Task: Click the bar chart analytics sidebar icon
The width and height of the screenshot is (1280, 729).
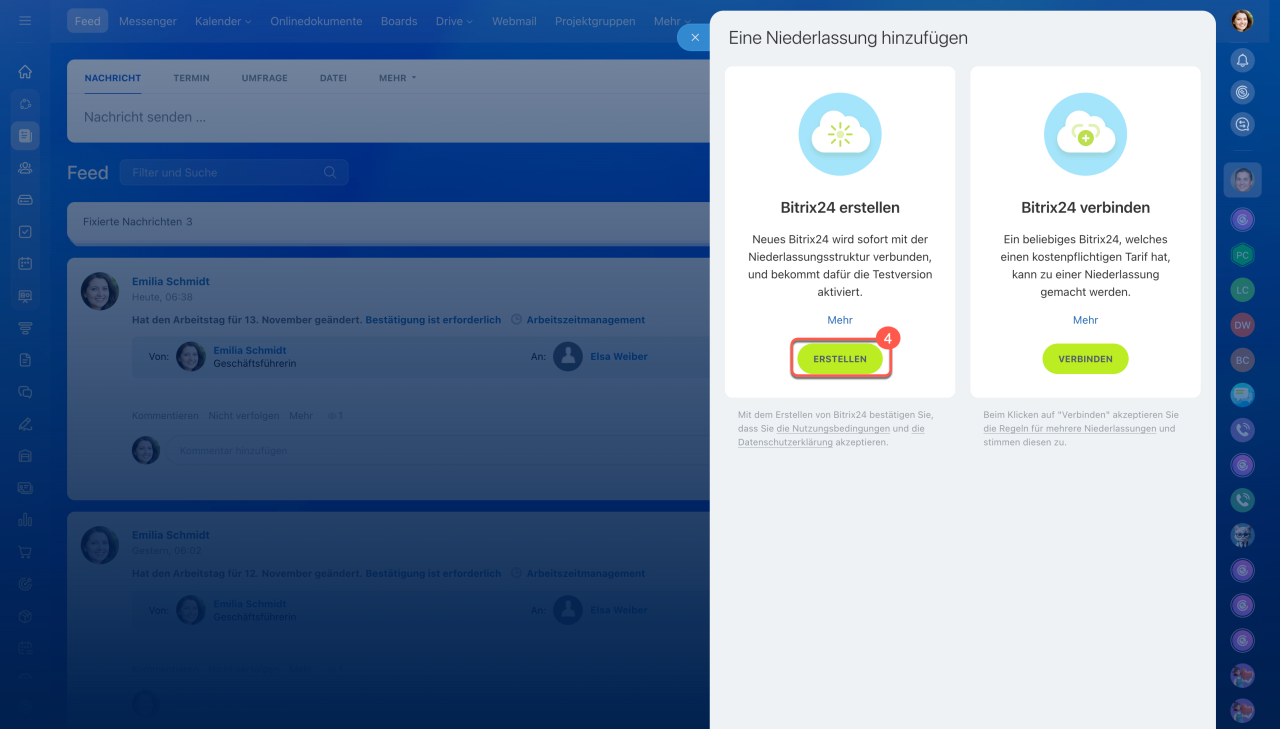Action: (x=25, y=519)
